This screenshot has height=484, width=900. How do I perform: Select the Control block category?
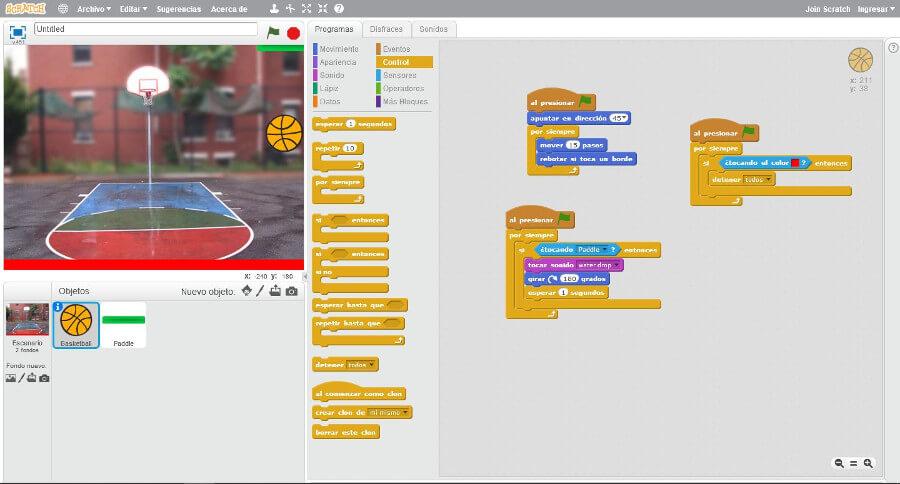pos(404,62)
